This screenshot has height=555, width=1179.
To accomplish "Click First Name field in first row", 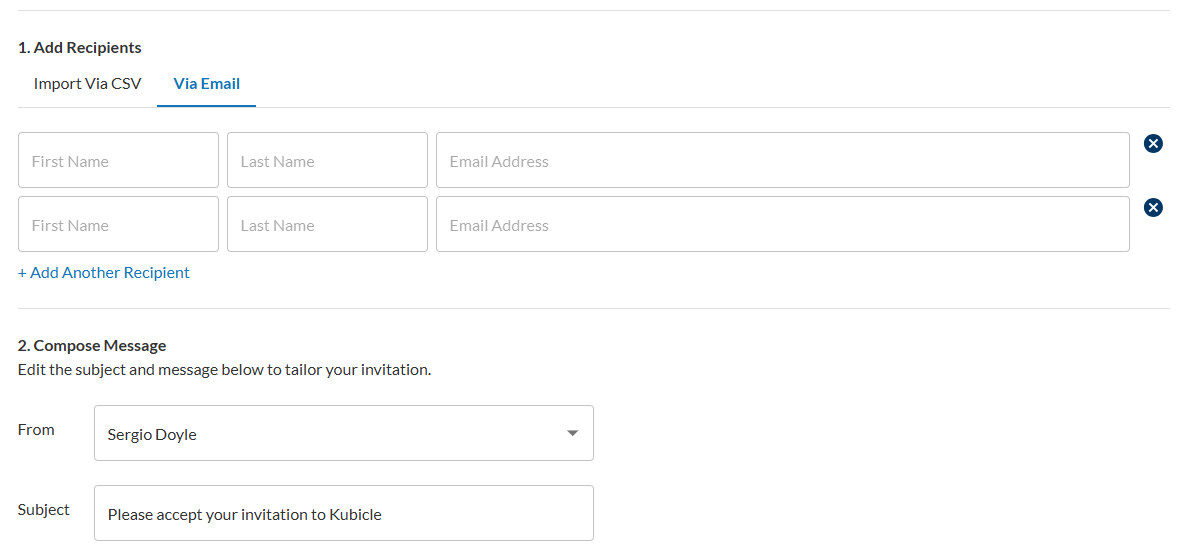I will coord(118,161).
